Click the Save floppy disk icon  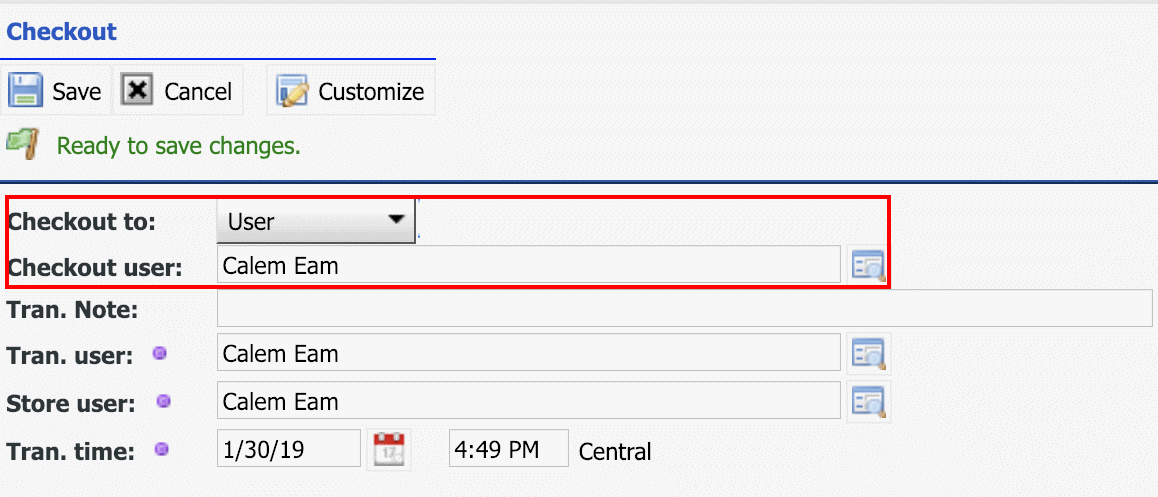click(25, 90)
